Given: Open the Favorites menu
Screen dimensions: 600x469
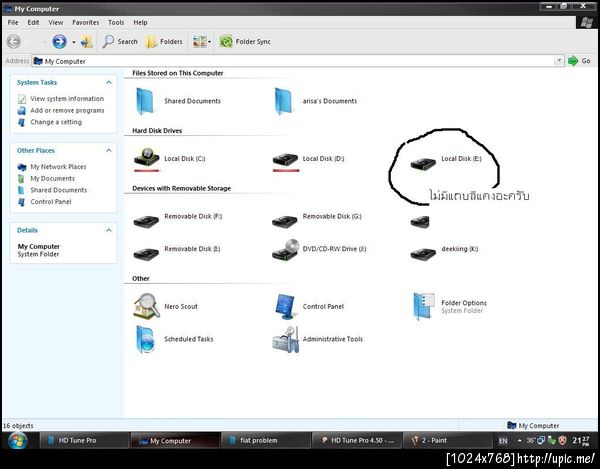Looking at the screenshot, I should [x=86, y=23].
